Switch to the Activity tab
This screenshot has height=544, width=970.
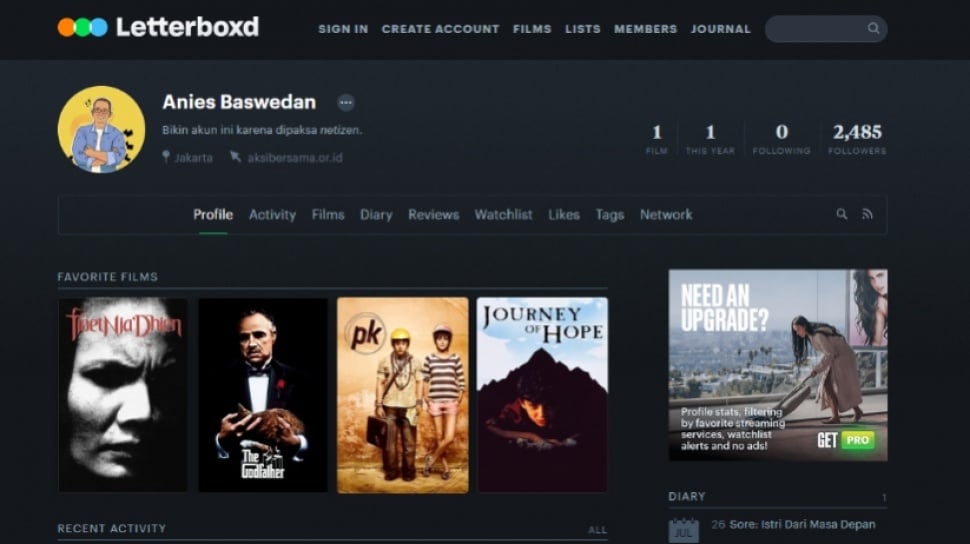point(272,215)
